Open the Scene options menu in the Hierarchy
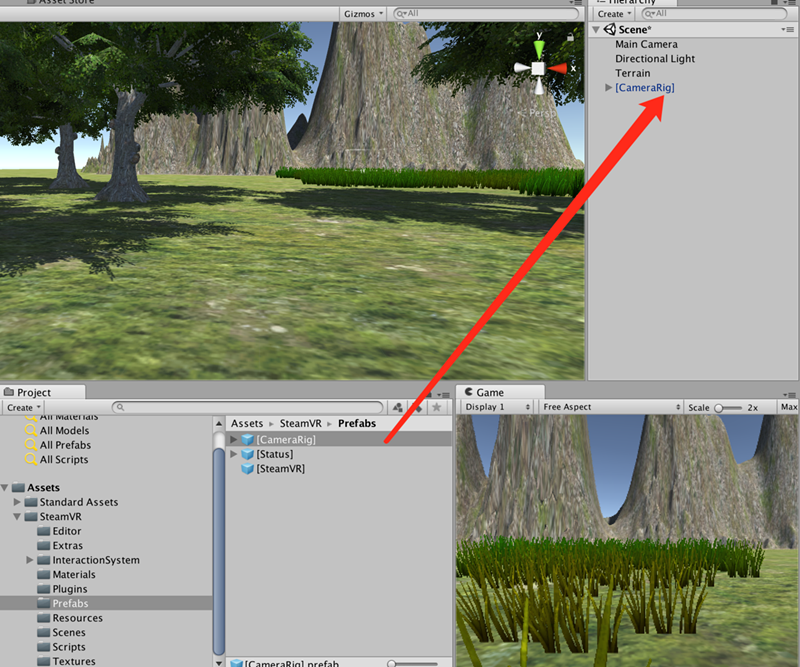 789,30
